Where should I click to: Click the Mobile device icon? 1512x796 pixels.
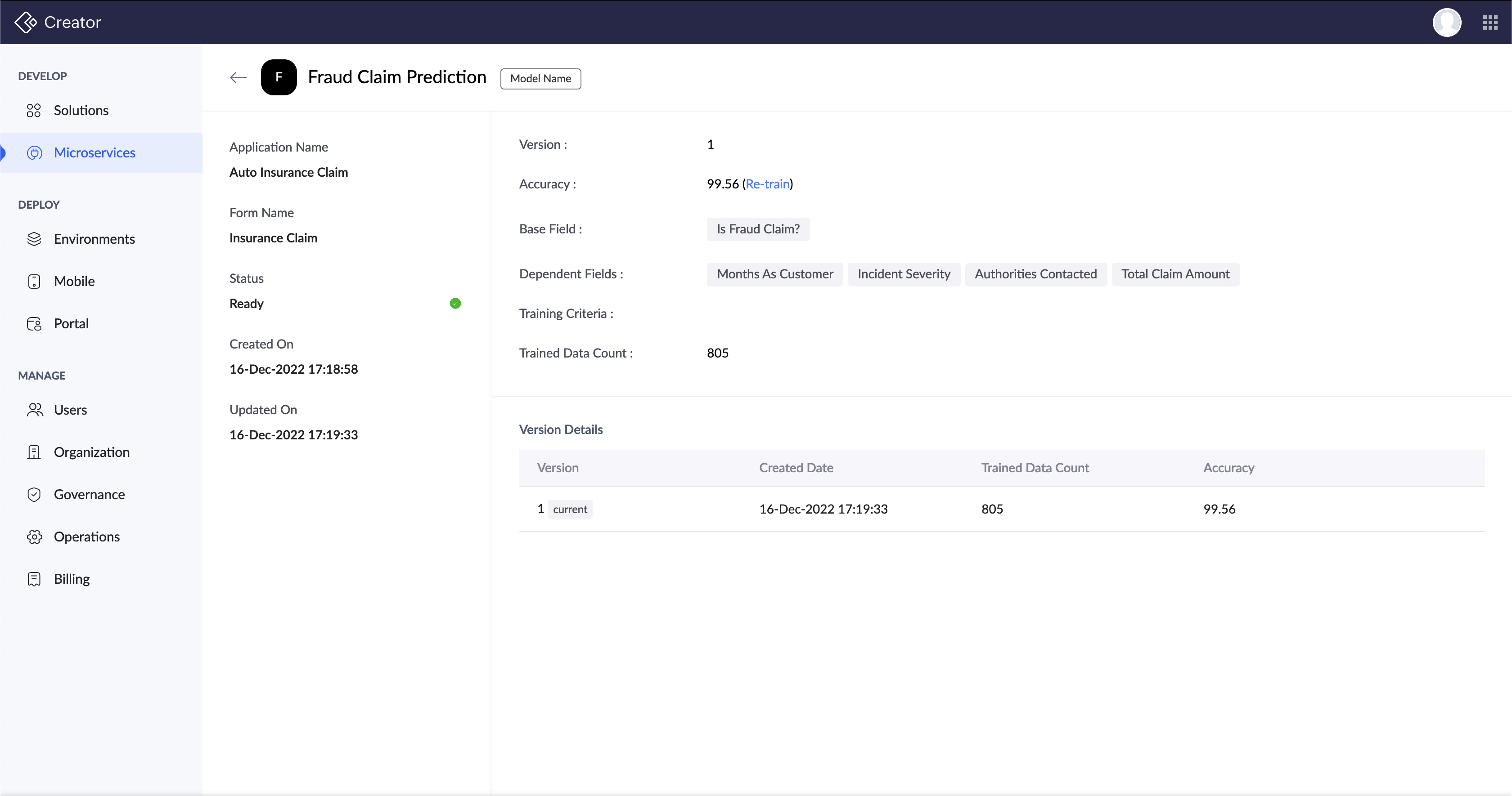(34, 281)
